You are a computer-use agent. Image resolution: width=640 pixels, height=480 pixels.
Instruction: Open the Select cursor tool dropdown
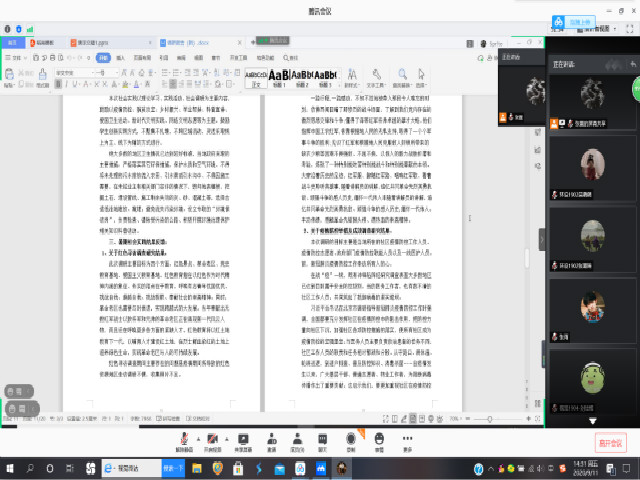pos(421,78)
